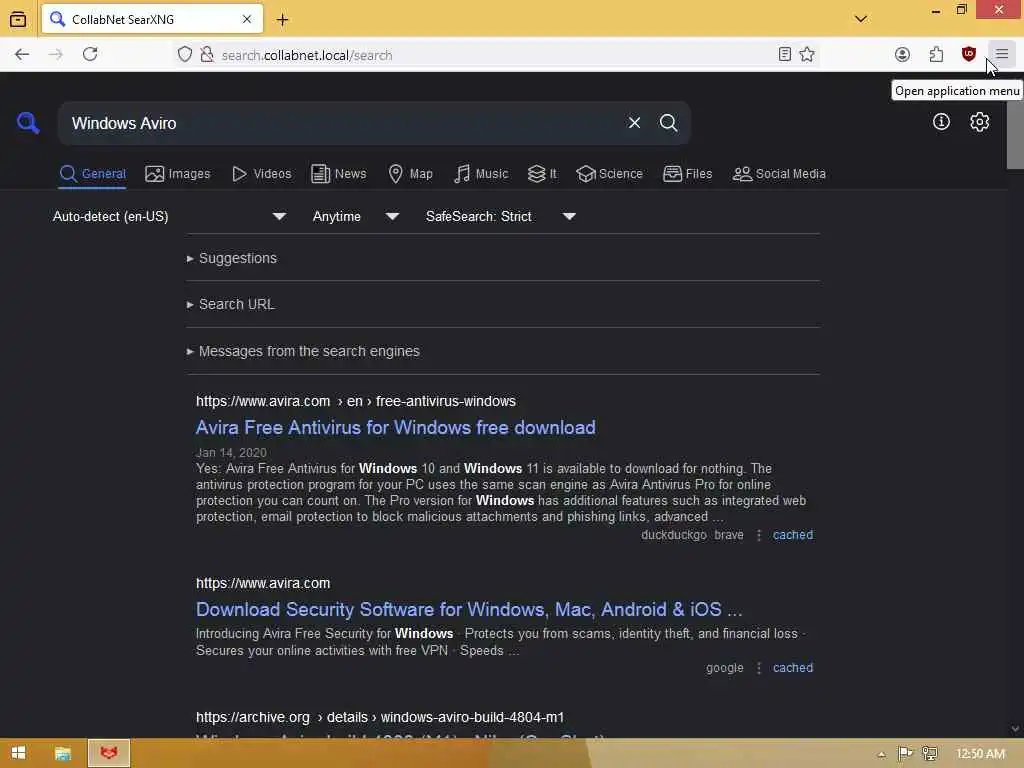Open the more options dots beside duckduckgo brave

(758, 535)
